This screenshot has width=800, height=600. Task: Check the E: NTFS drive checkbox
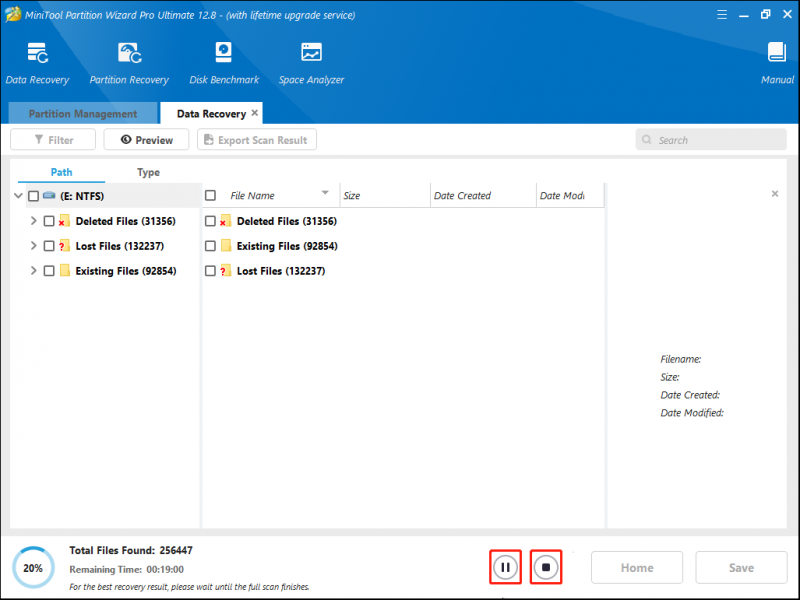point(33,196)
